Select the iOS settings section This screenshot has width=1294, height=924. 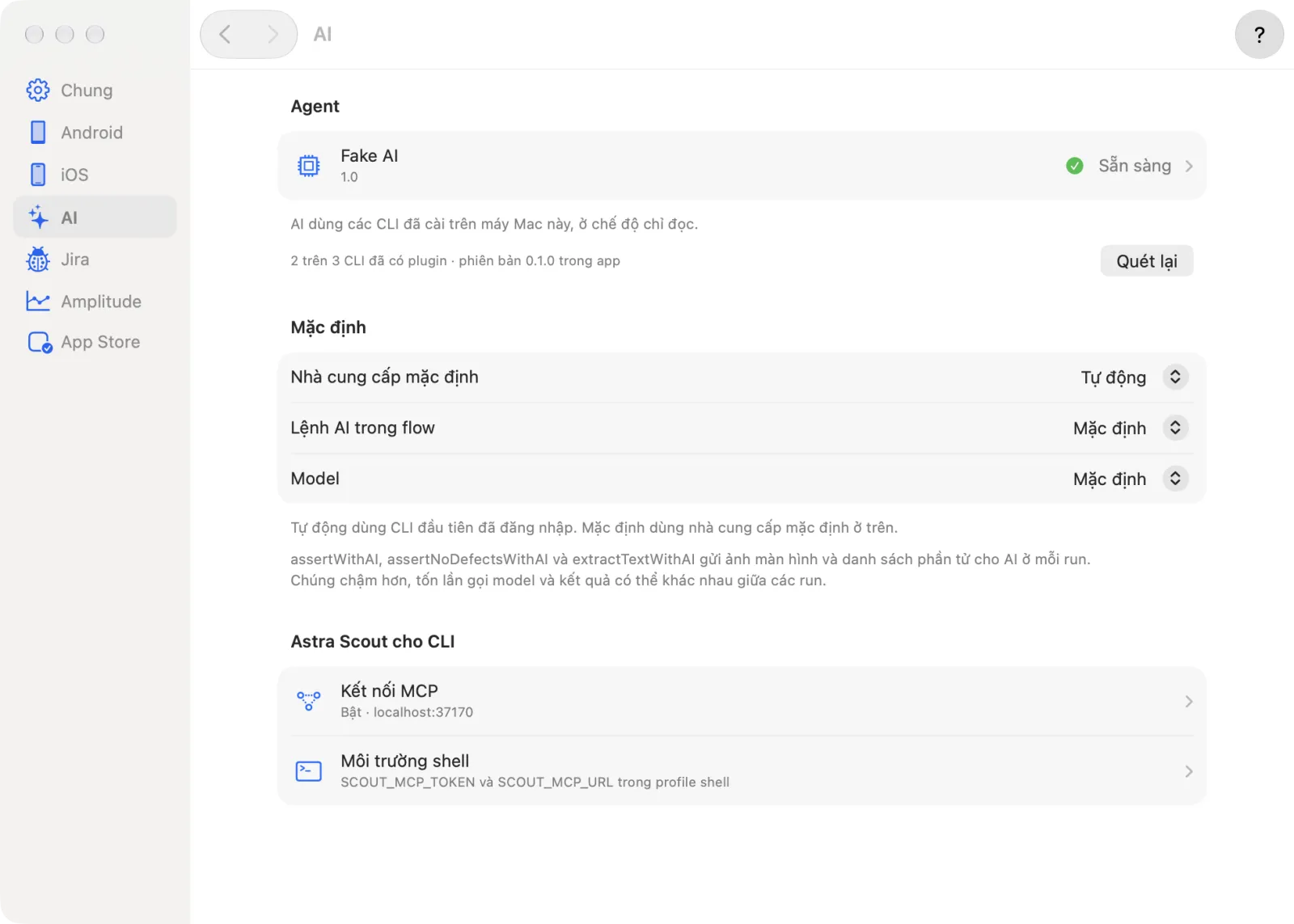tap(95, 175)
